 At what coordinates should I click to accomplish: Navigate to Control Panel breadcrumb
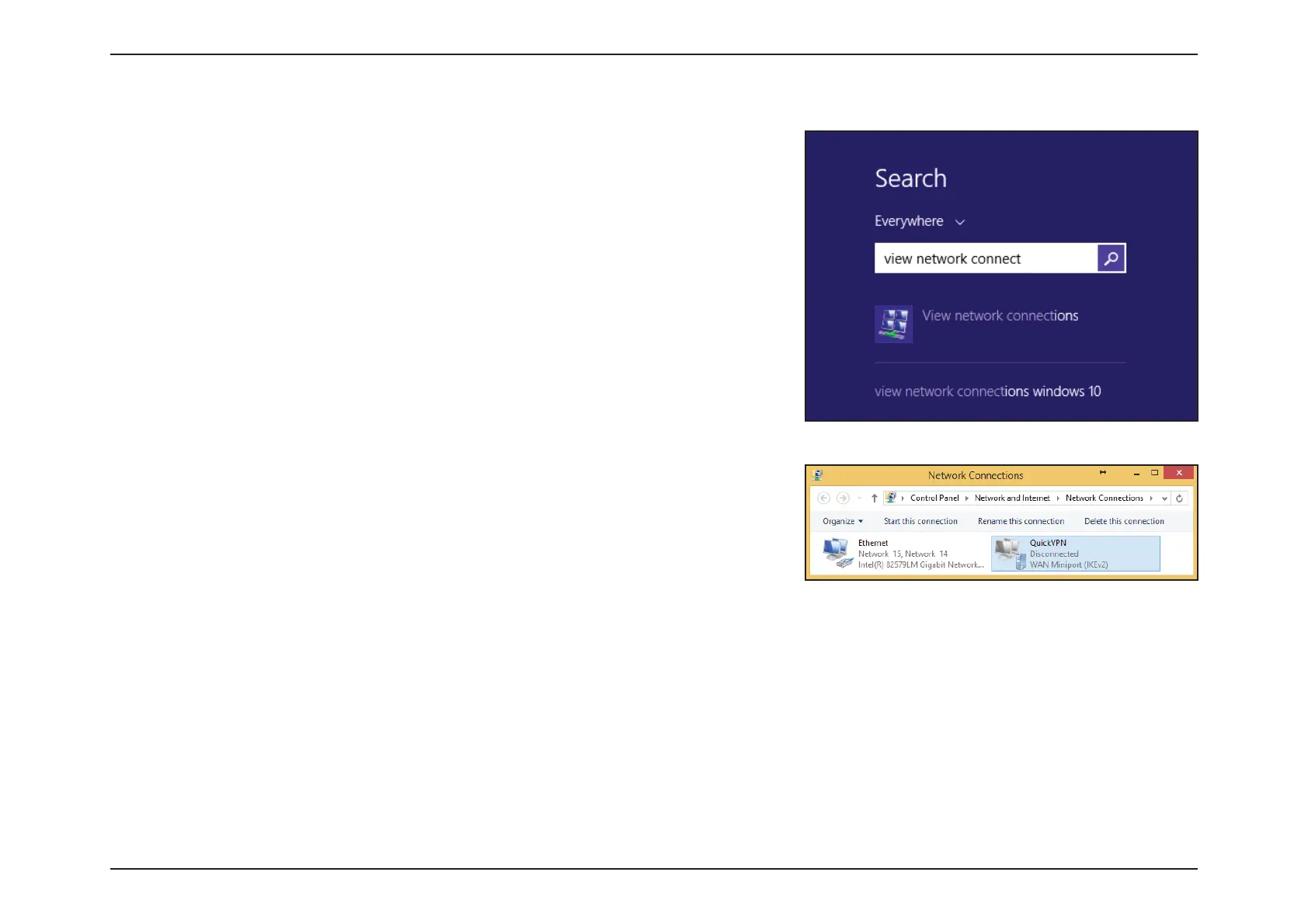point(934,498)
